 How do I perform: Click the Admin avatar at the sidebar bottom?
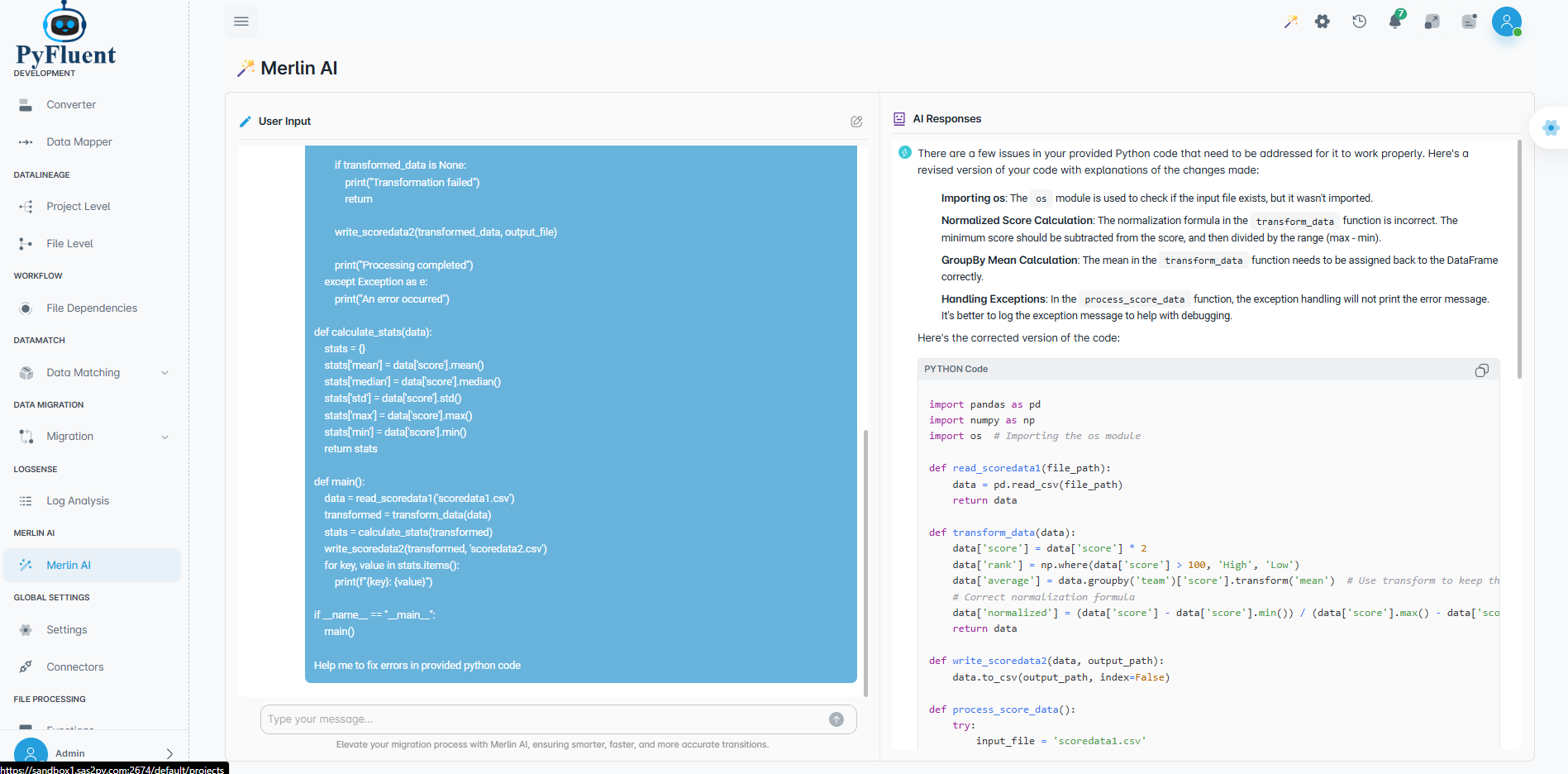tap(31, 753)
